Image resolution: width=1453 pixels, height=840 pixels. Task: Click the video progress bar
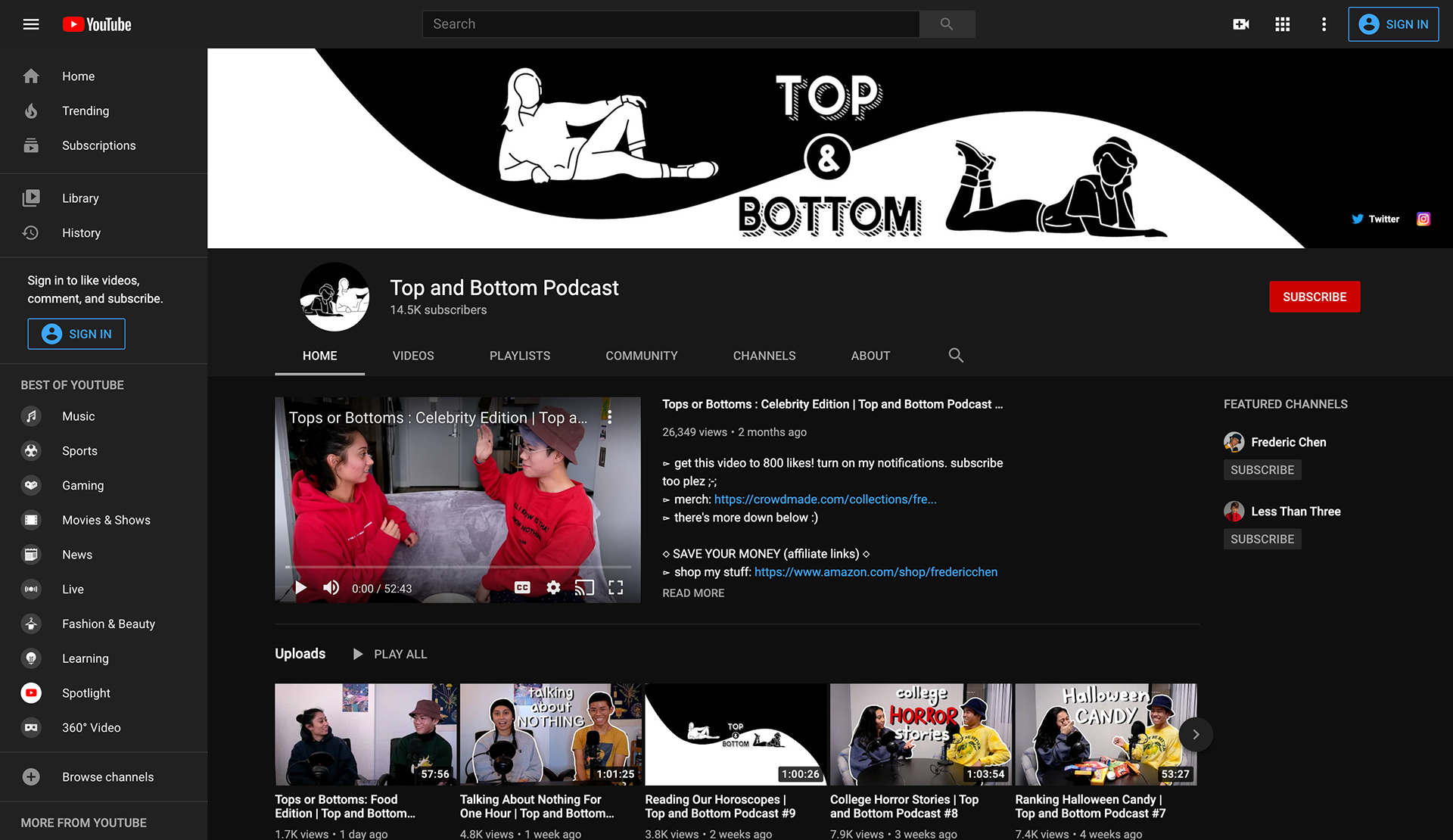(457, 567)
